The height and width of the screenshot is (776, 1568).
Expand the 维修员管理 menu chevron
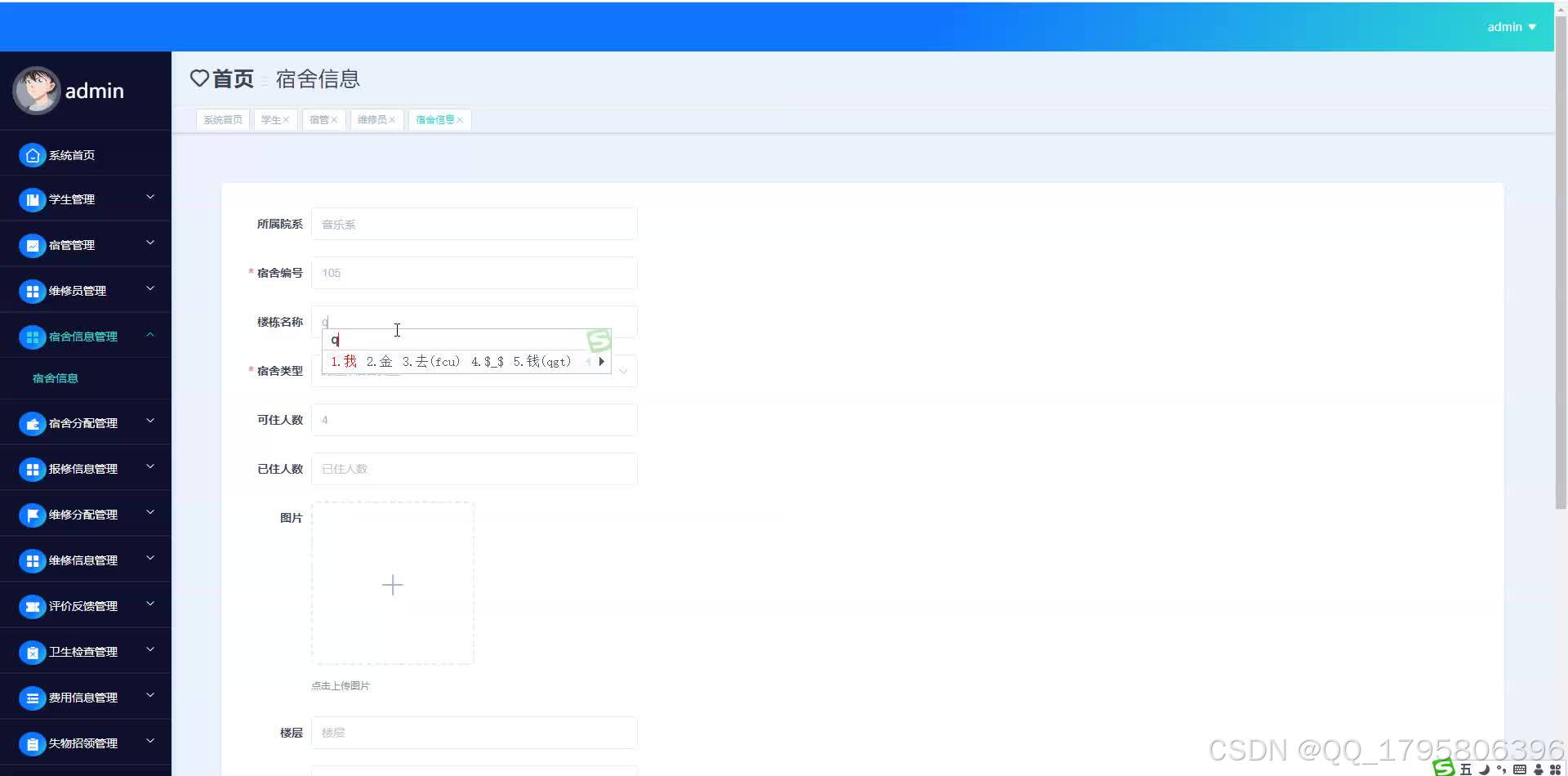[x=150, y=288]
